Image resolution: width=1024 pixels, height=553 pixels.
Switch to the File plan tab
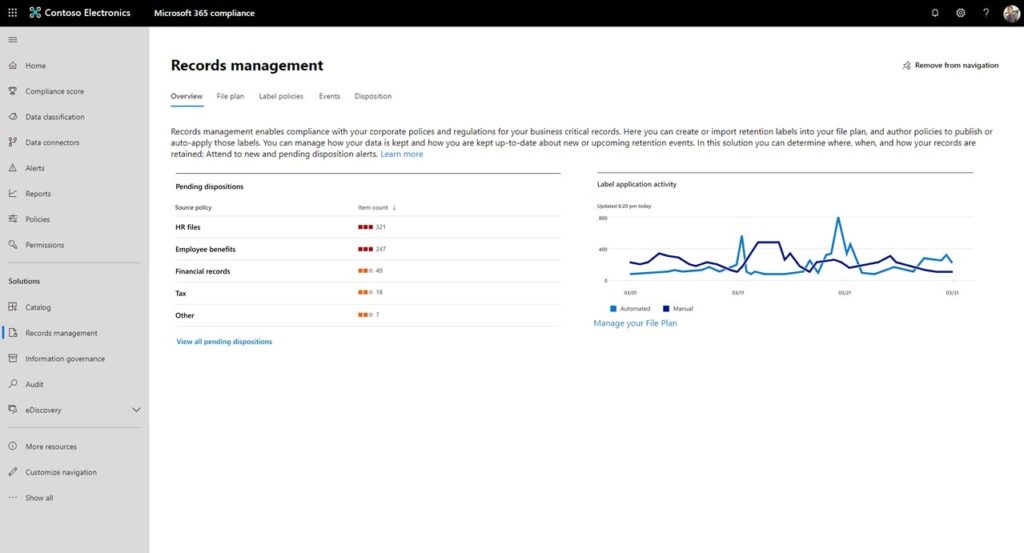pyautogui.click(x=230, y=97)
